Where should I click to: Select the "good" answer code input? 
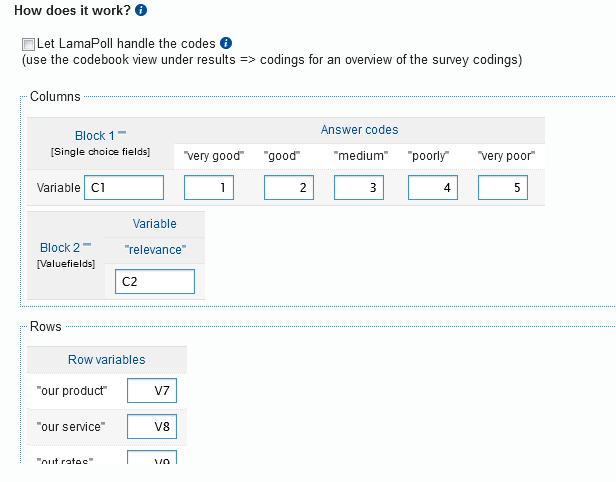(x=289, y=187)
